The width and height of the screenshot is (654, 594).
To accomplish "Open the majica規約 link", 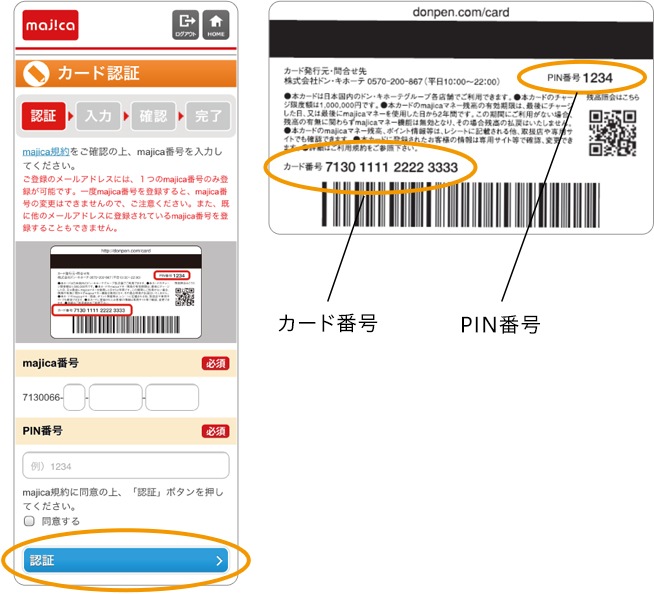I will click(x=46, y=151).
